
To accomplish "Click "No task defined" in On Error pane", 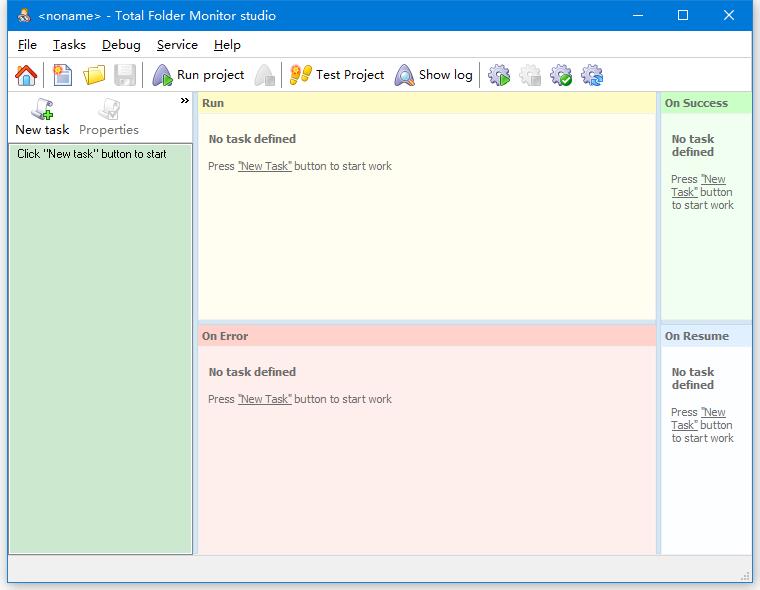I will pyautogui.click(x=252, y=372).
